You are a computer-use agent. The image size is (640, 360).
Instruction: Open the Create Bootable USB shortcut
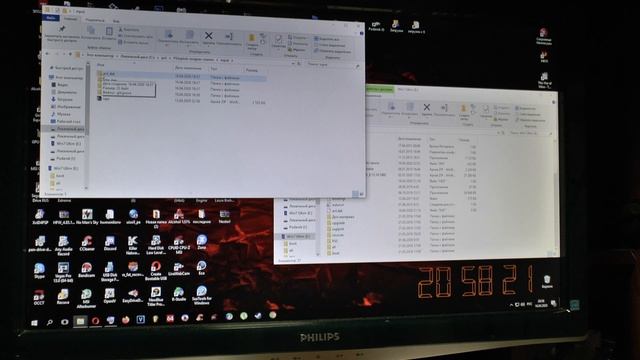click(x=156, y=271)
